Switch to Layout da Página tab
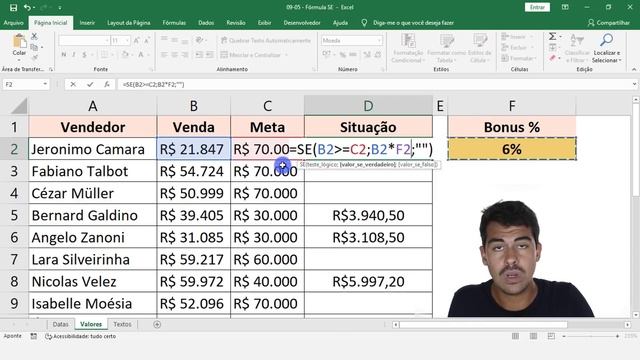 point(129,23)
